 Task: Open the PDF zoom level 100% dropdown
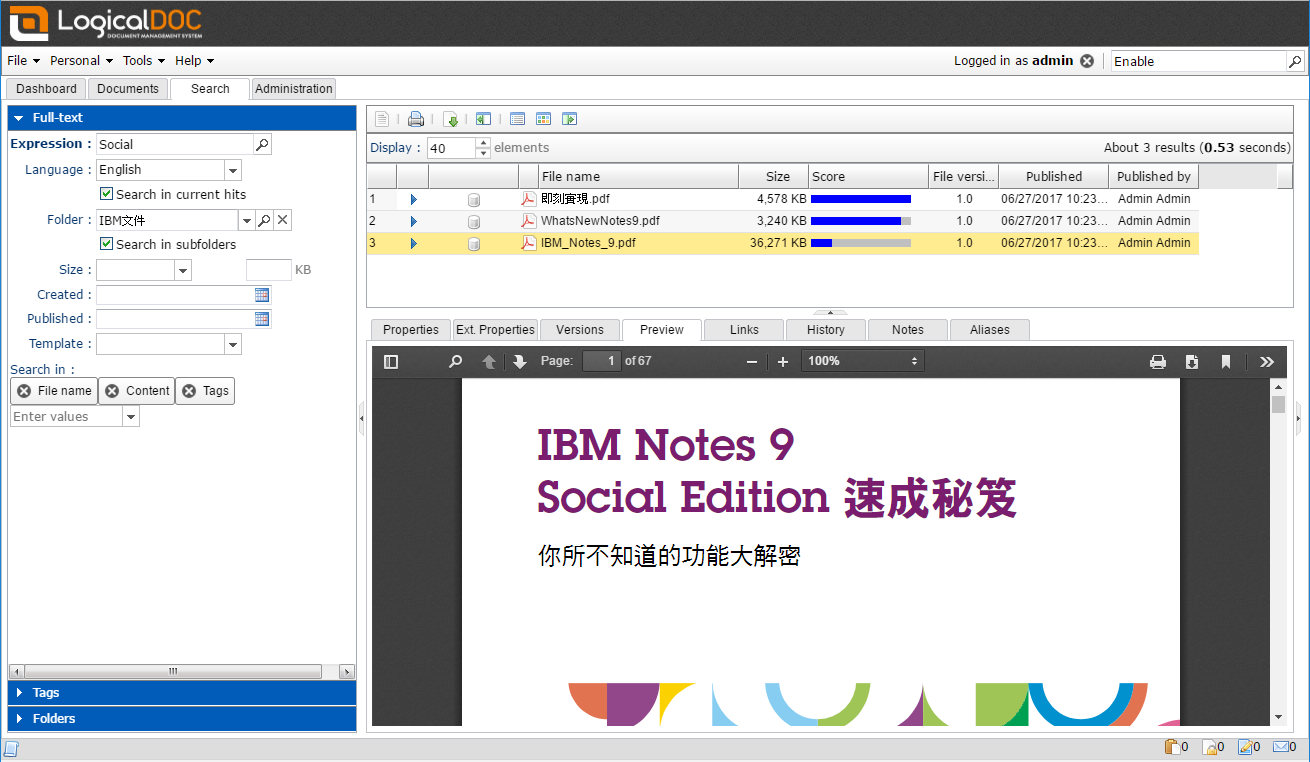[x=863, y=361]
